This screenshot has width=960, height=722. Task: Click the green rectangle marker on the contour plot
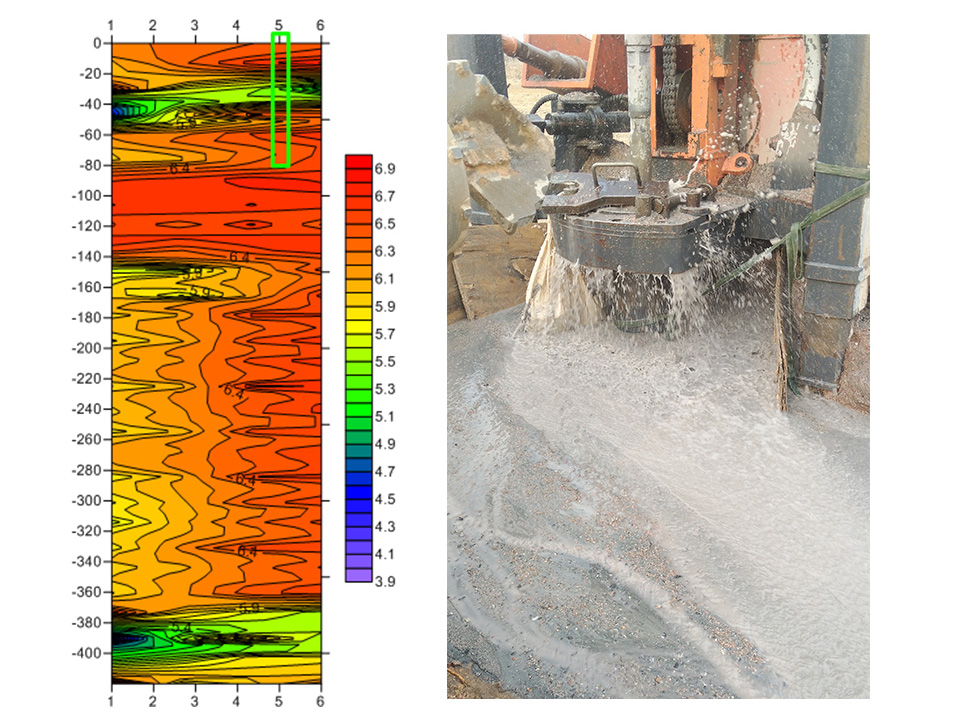click(280, 99)
